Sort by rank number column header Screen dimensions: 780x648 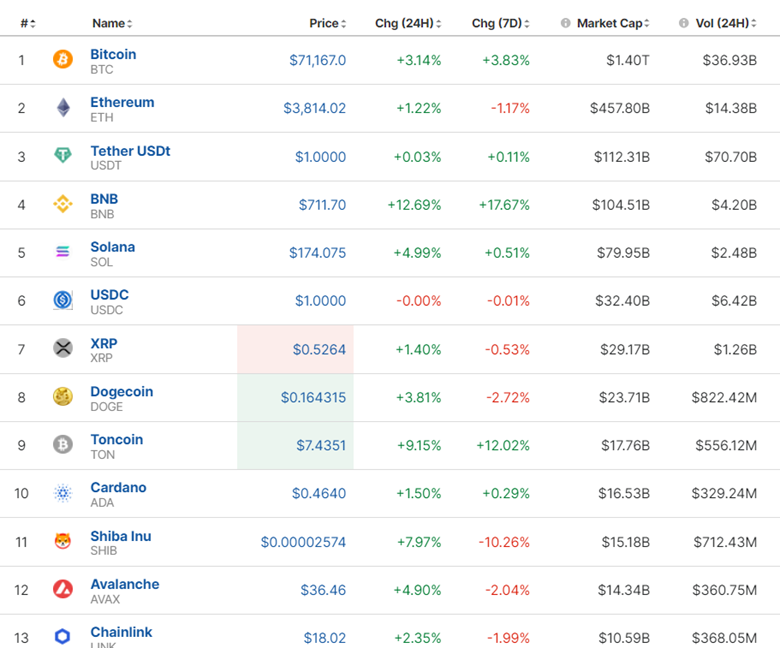[27, 23]
